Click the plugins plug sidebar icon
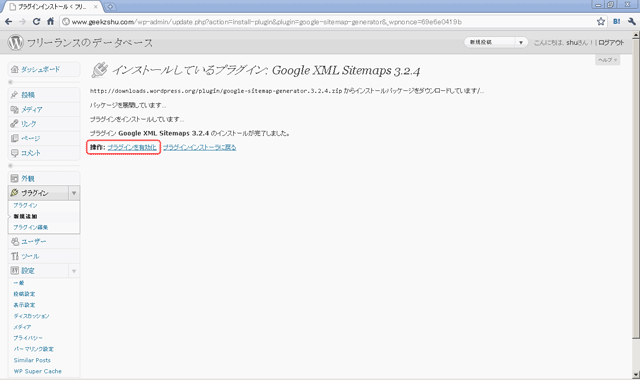 [15, 193]
